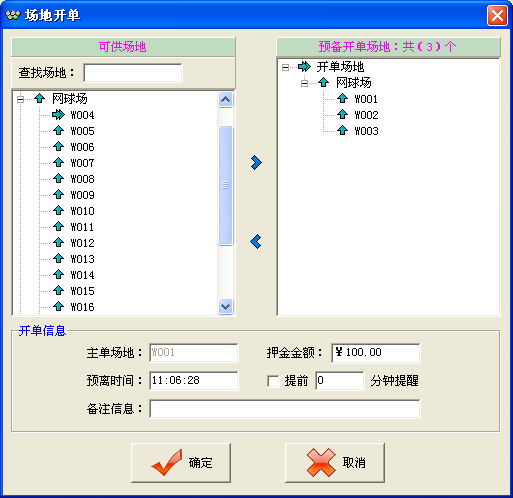Click the double-arrow icon of 开单场地 root
The width and height of the screenshot is (513, 498).
click(x=304, y=67)
